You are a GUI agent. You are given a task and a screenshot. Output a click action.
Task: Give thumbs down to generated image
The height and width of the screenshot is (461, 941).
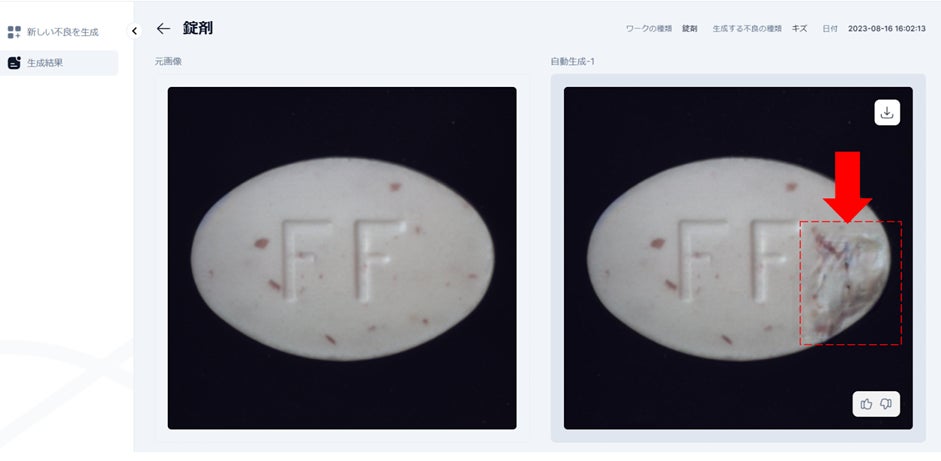(x=886, y=404)
